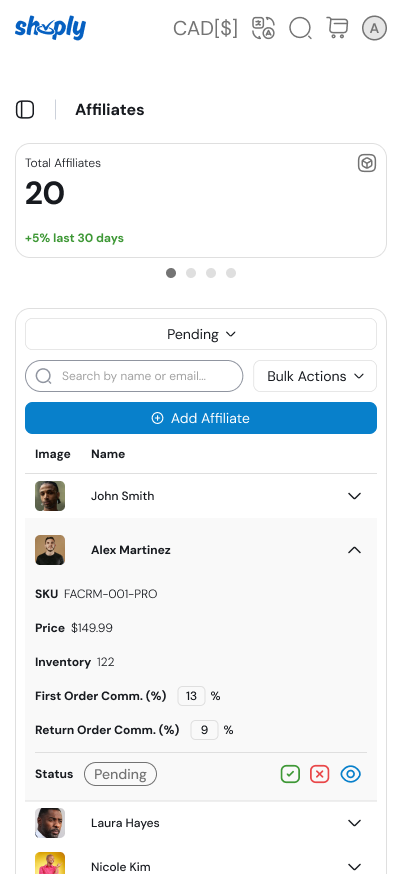Select CAD[$] currency selector
402x874 pixels.
pyautogui.click(x=205, y=28)
